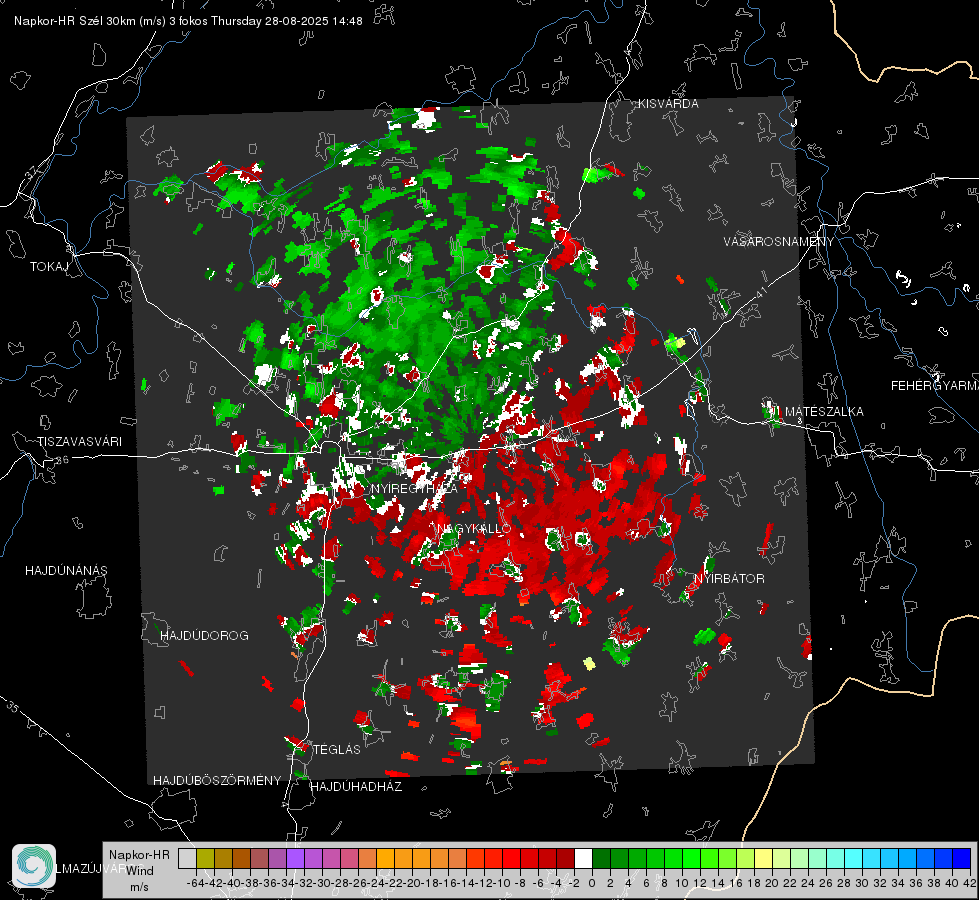Select the NYÍRBÁTOR town label
979x900 pixels.
pos(729,579)
